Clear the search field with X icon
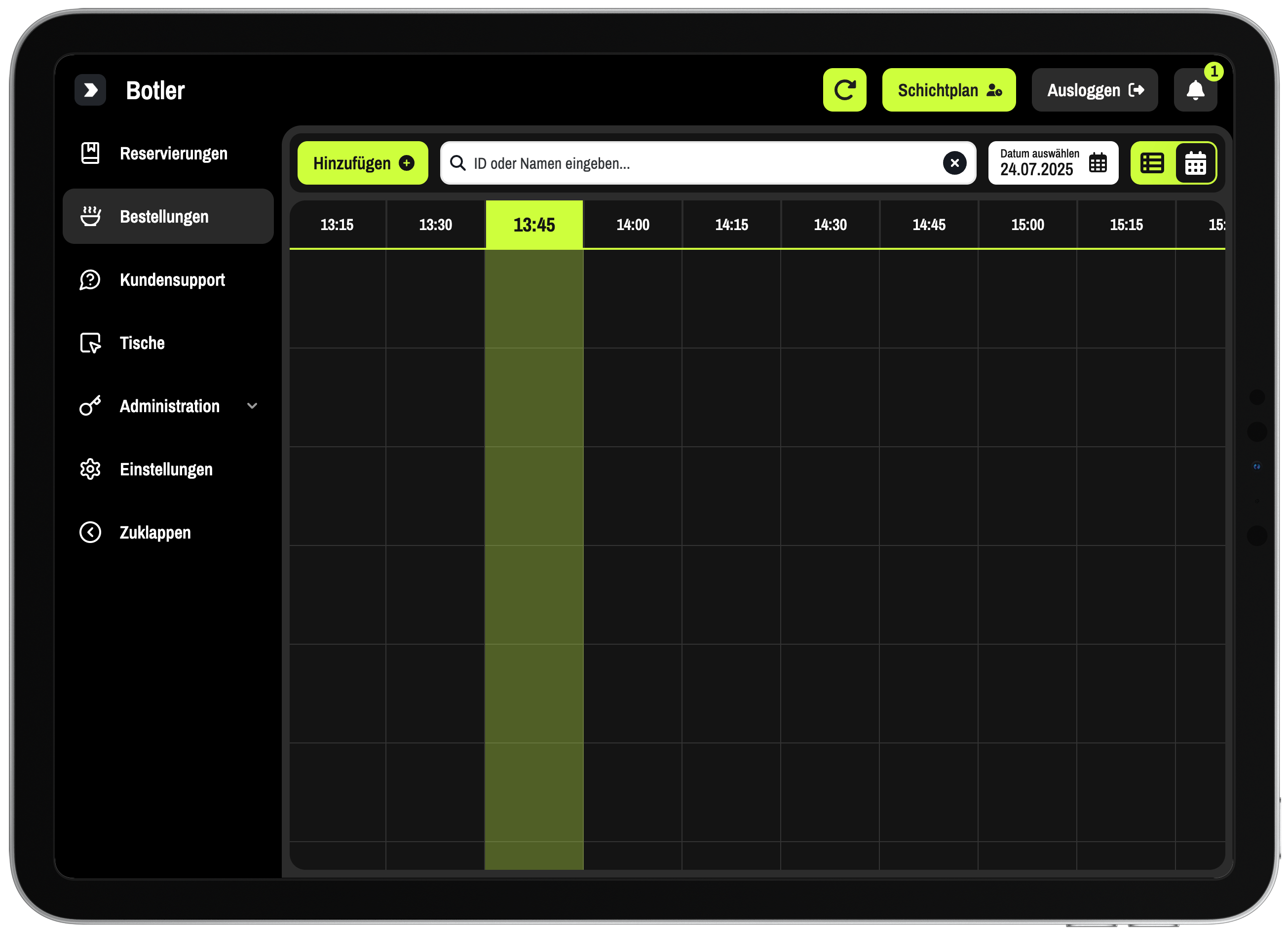 [x=954, y=163]
